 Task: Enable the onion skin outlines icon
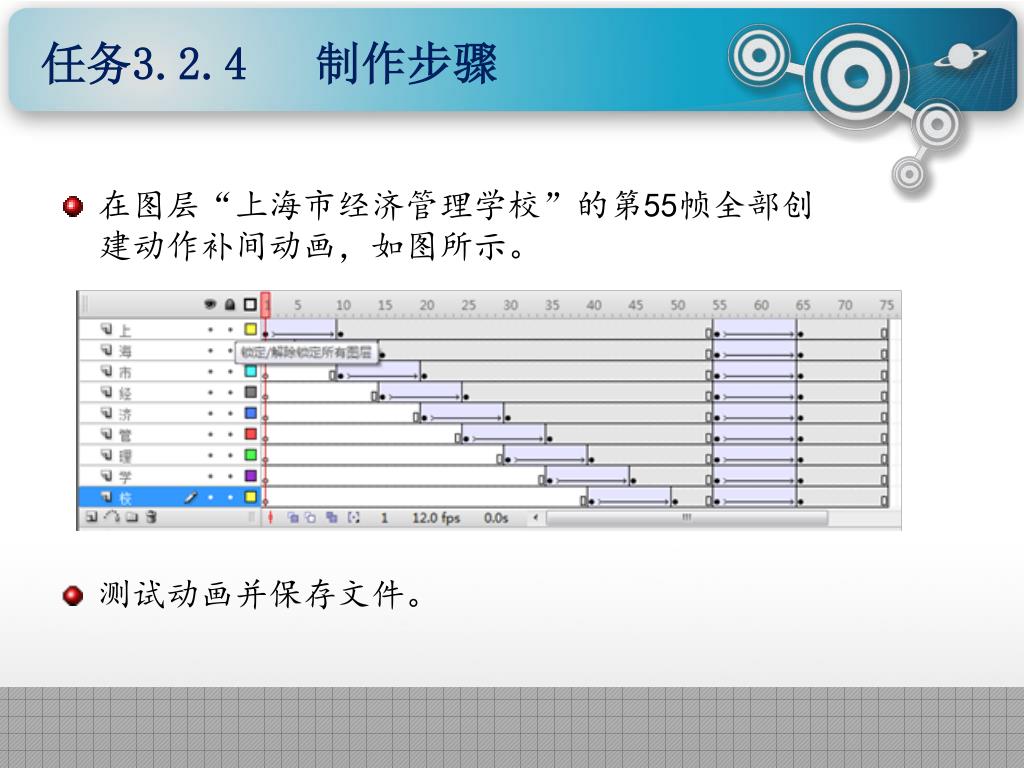(310, 518)
